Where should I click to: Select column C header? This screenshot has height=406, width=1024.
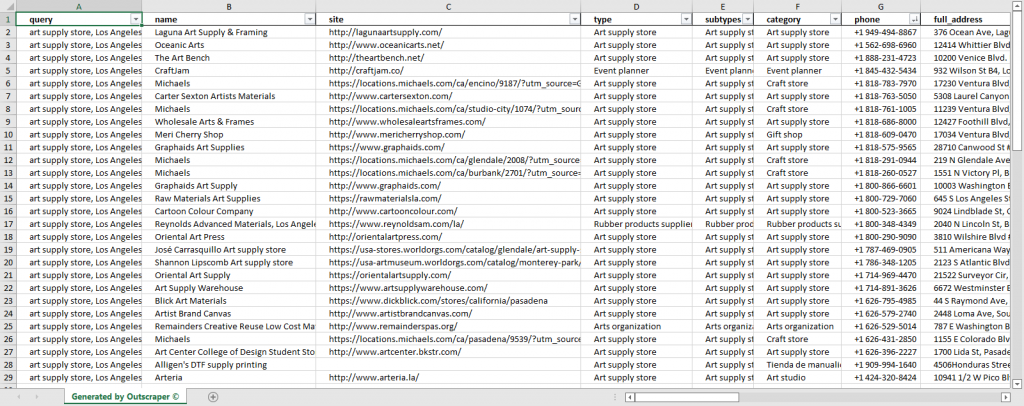[x=448, y=6]
